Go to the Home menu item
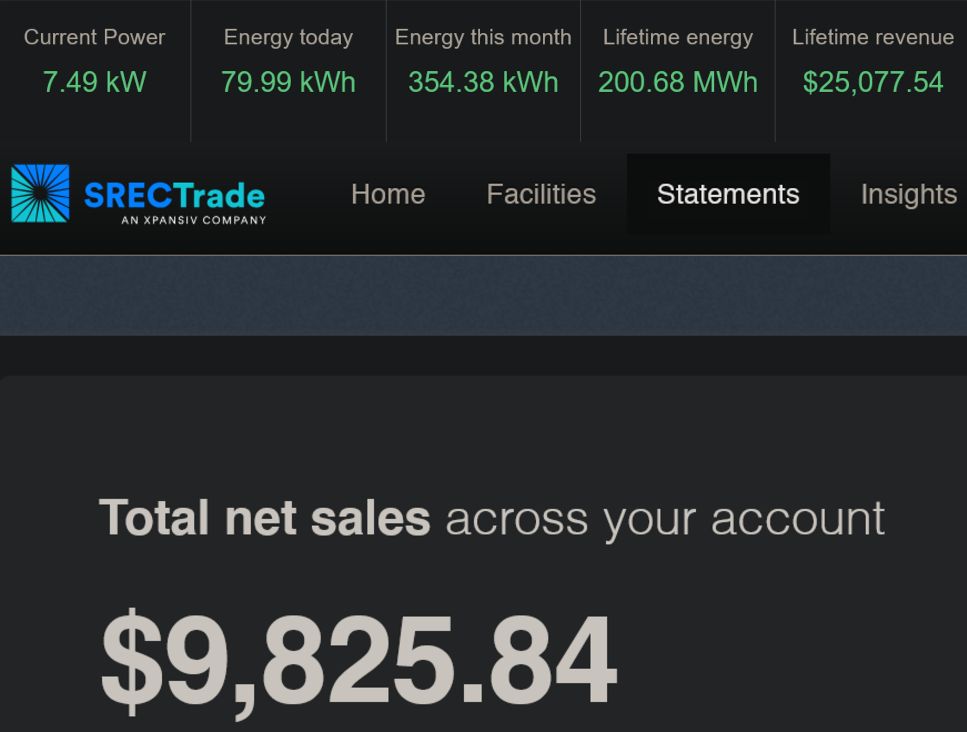Screen dimensions: 967x732 (388, 194)
